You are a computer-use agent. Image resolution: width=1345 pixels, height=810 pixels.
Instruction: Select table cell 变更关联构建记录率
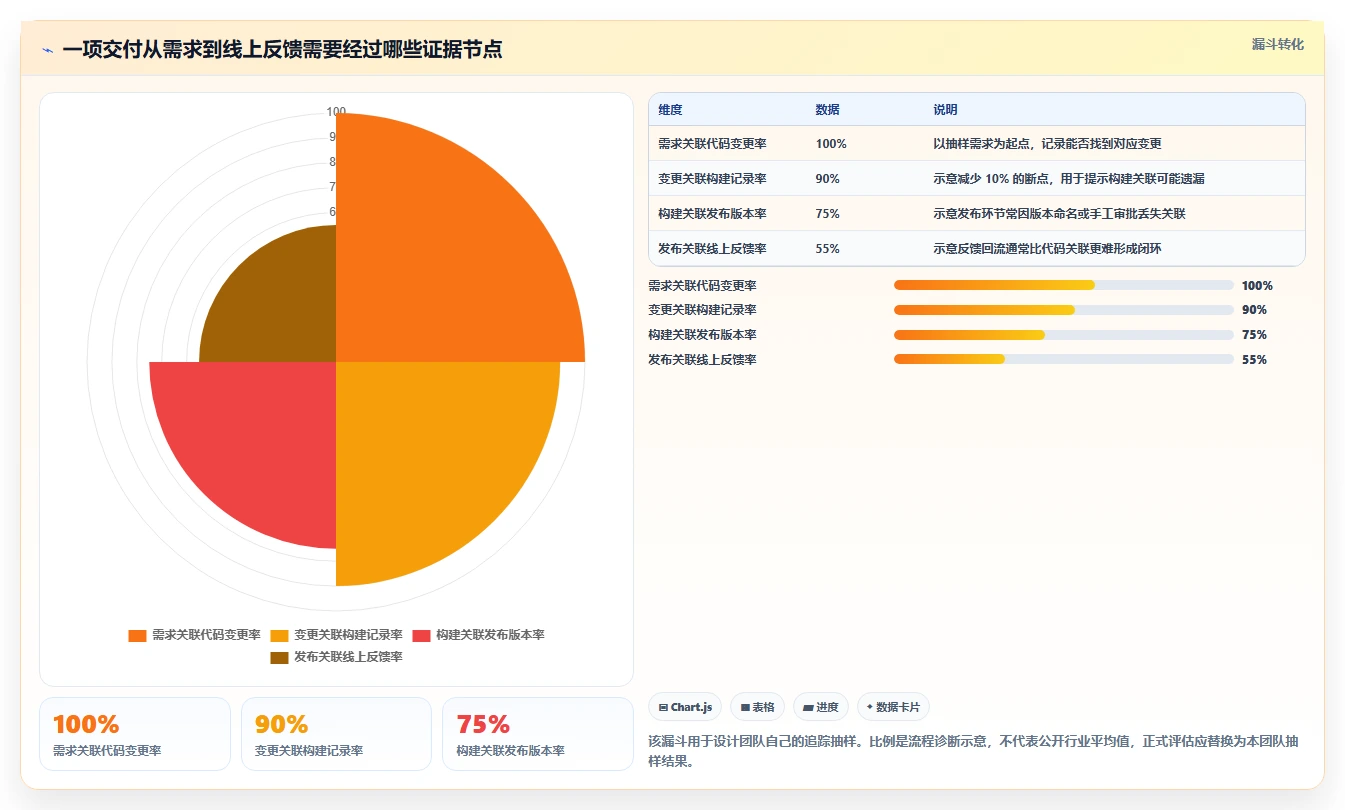coord(712,179)
